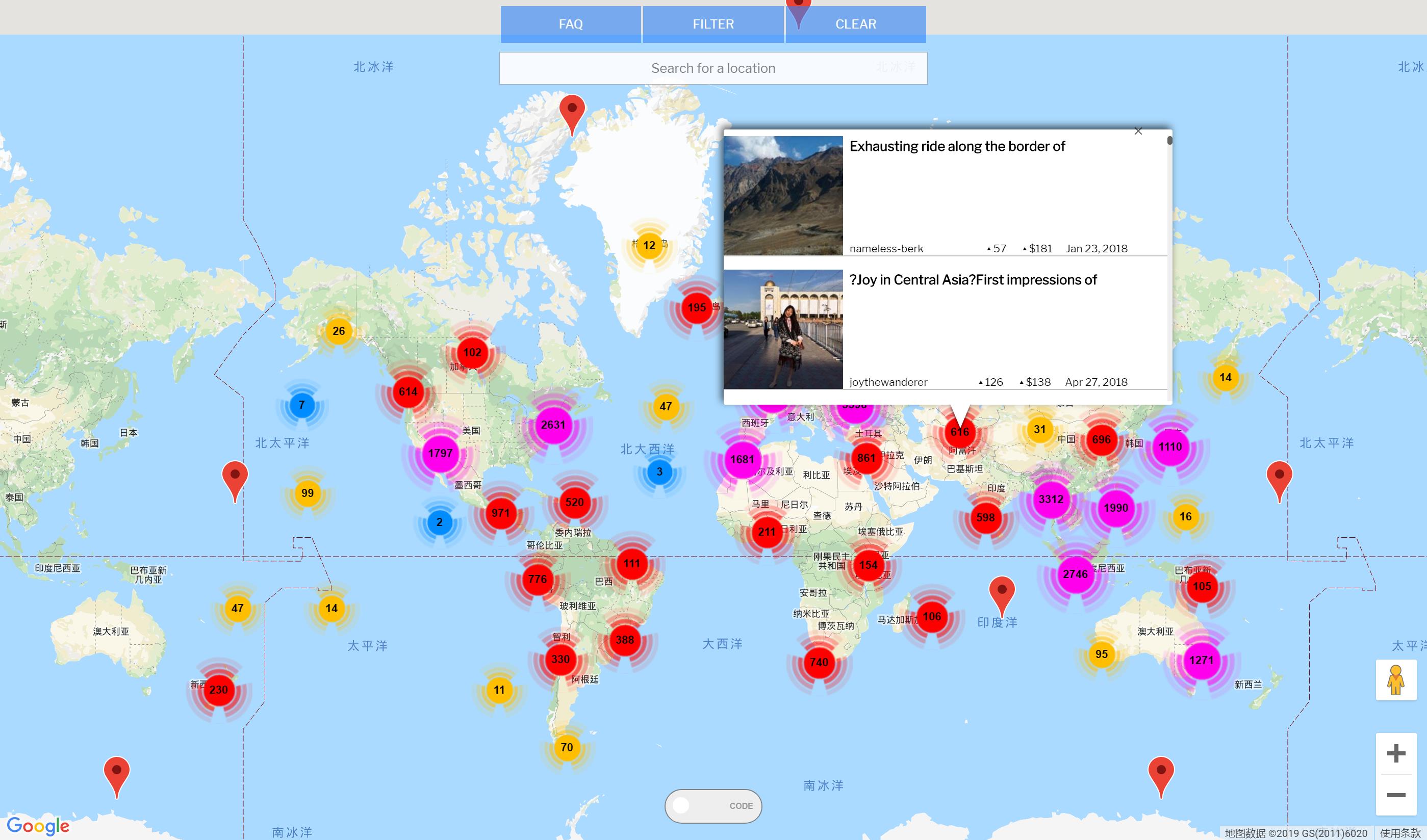Image resolution: width=1427 pixels, height=840 pixels.
Task: Open the blue cluster marker labeled 7
Action: 302,405
